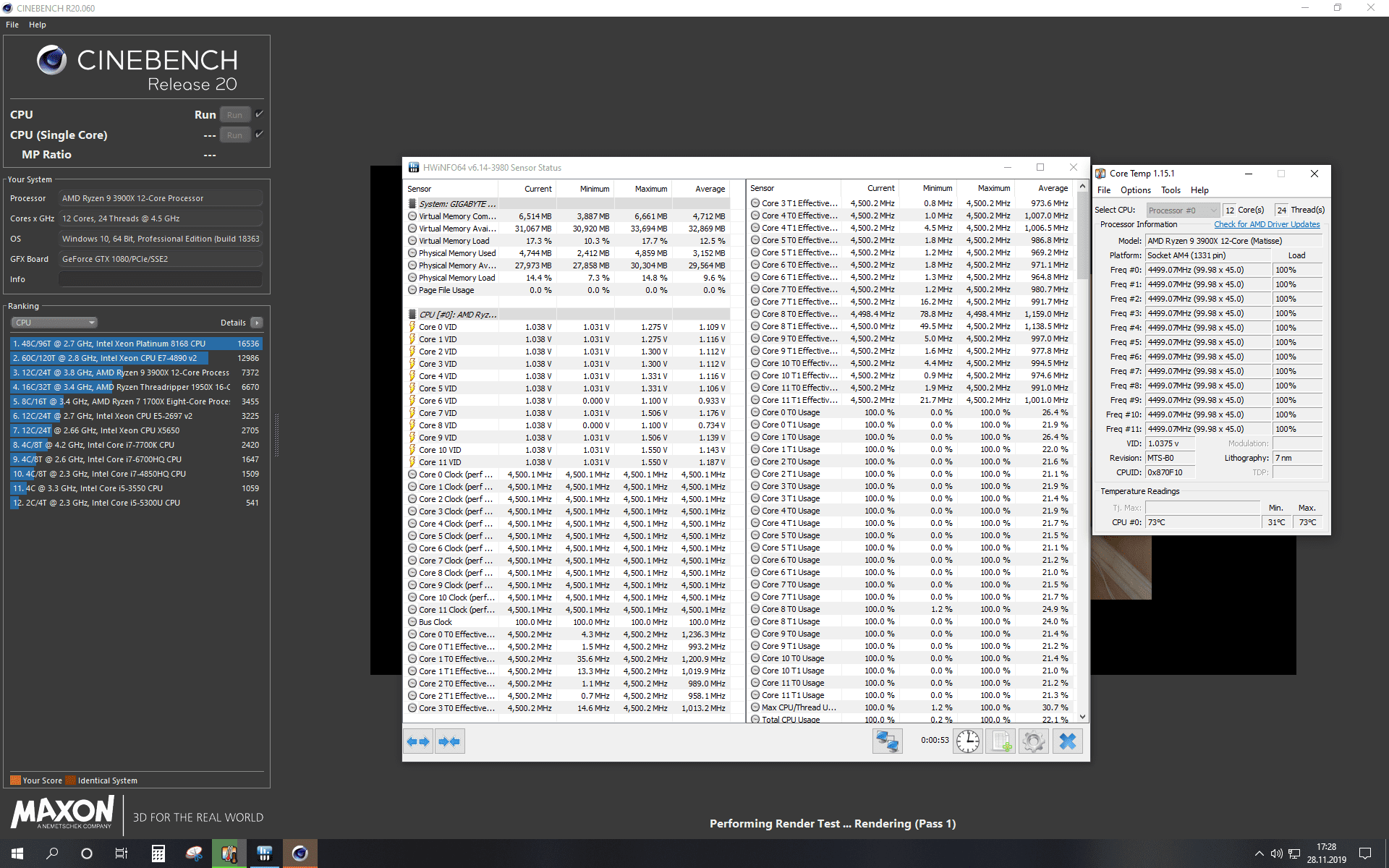Toggle the CPU test checkbox
Image resolution: width=1389 pixels, height=868 pixels.
259,114
